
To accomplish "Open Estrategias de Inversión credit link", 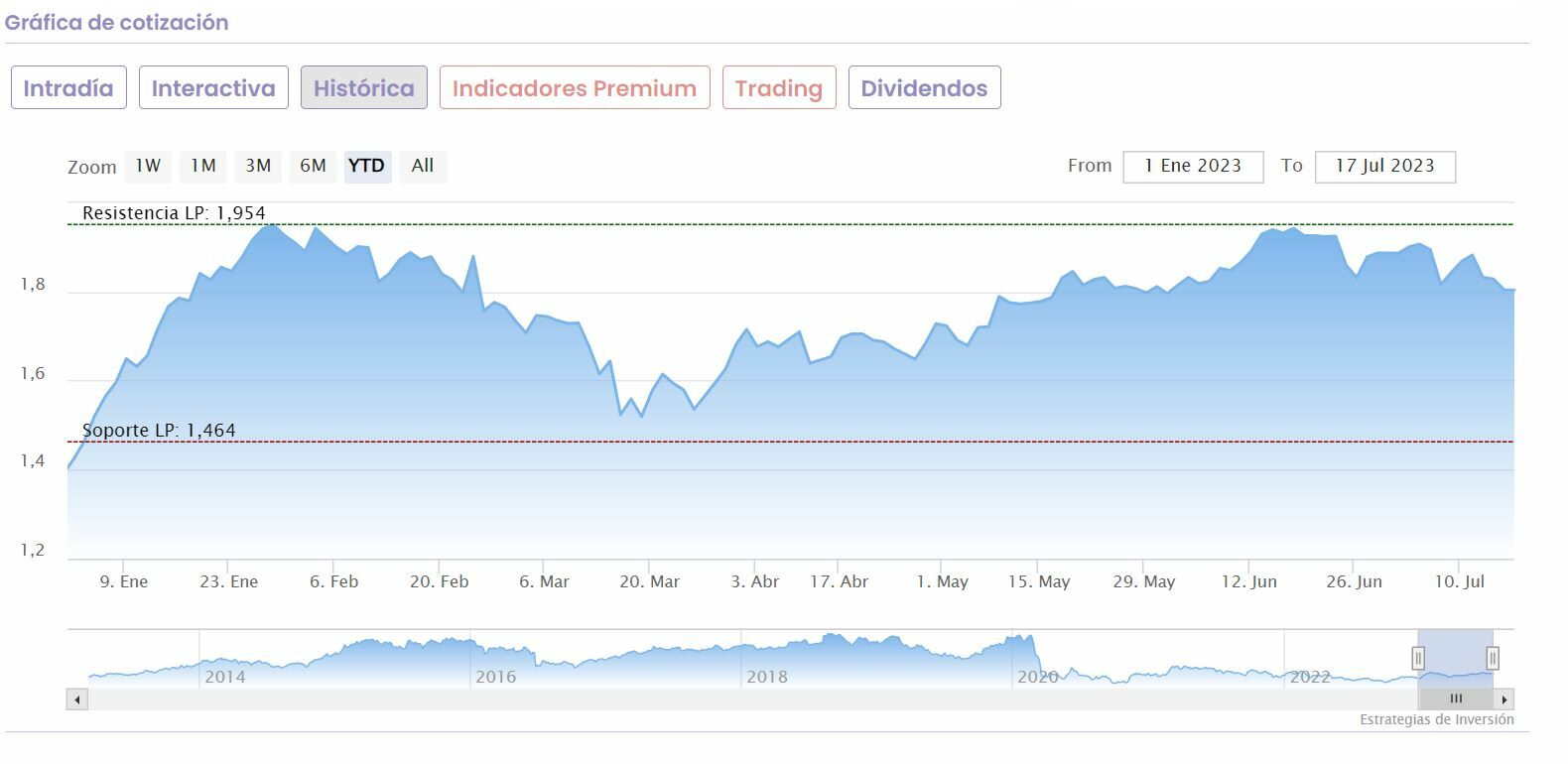I will click(x=1436, y=719).
